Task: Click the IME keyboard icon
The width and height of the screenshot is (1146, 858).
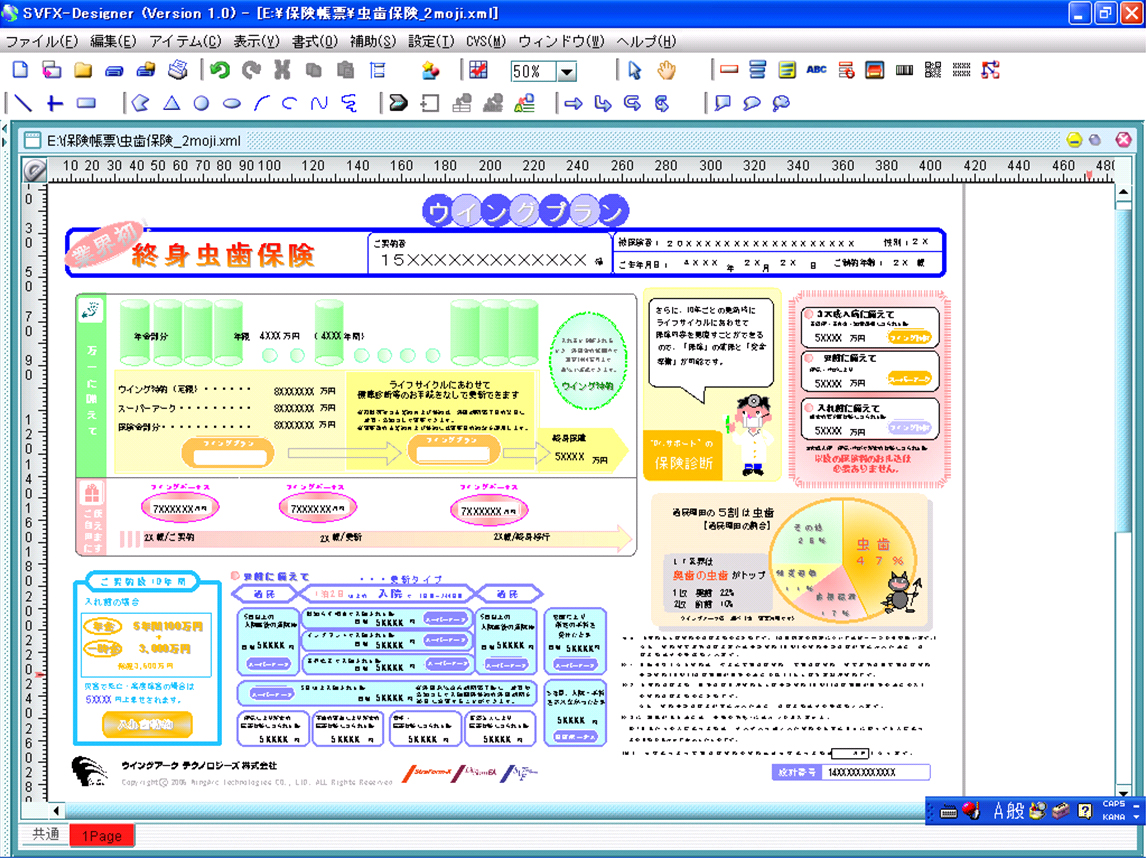Action: [x=949, y=811]
